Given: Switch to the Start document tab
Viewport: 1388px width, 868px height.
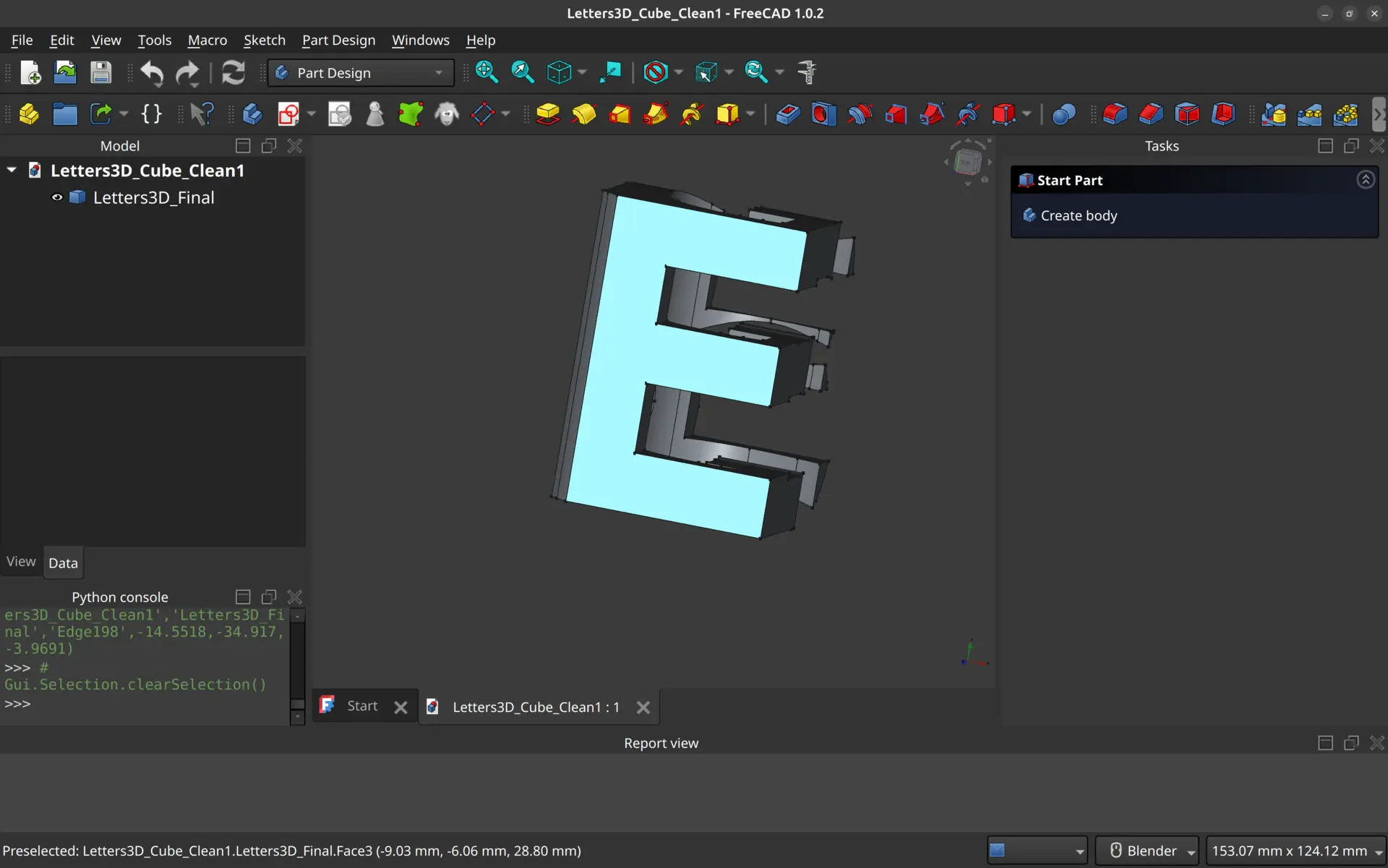Looking at the screenshot, I should 361,706.
